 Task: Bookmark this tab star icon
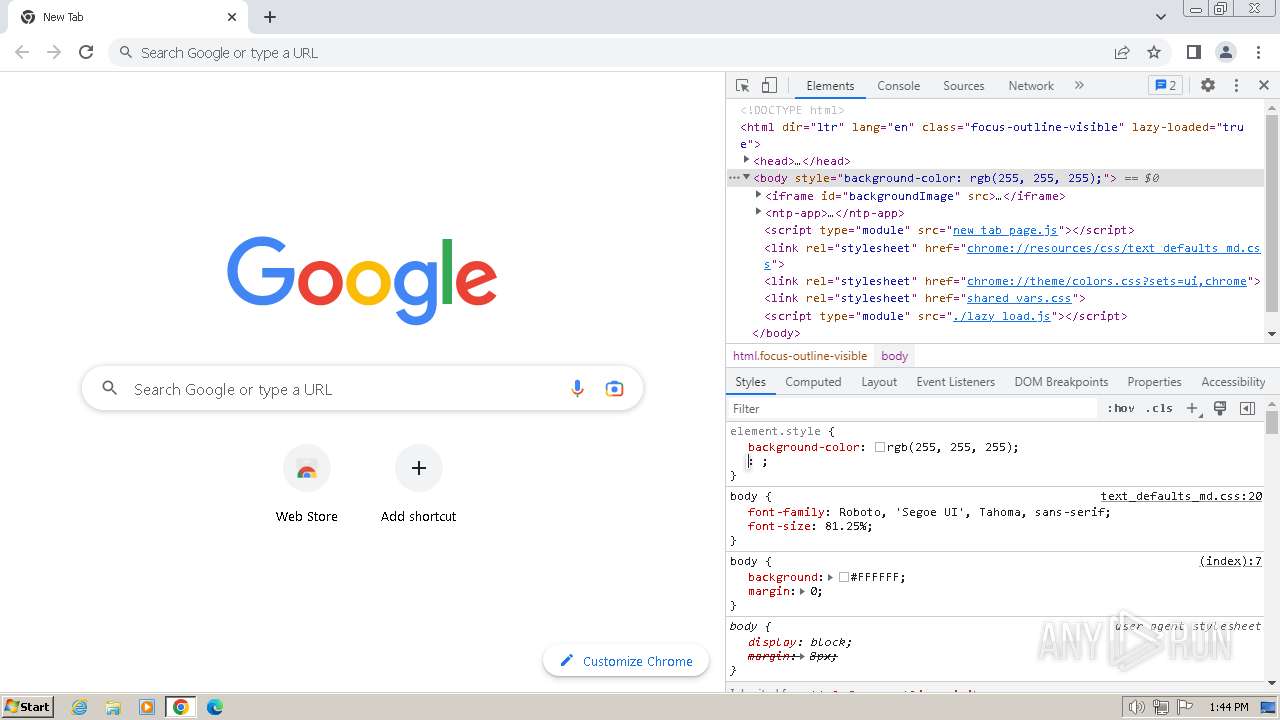point(1154,53)
